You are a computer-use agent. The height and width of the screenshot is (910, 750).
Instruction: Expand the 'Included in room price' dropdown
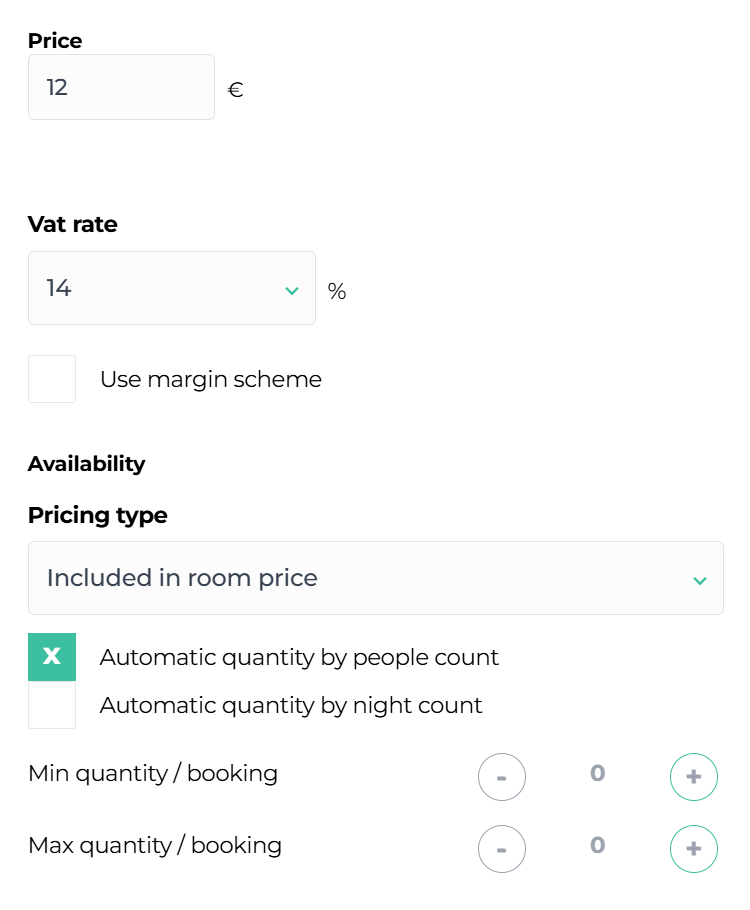(x=375, y=578)
